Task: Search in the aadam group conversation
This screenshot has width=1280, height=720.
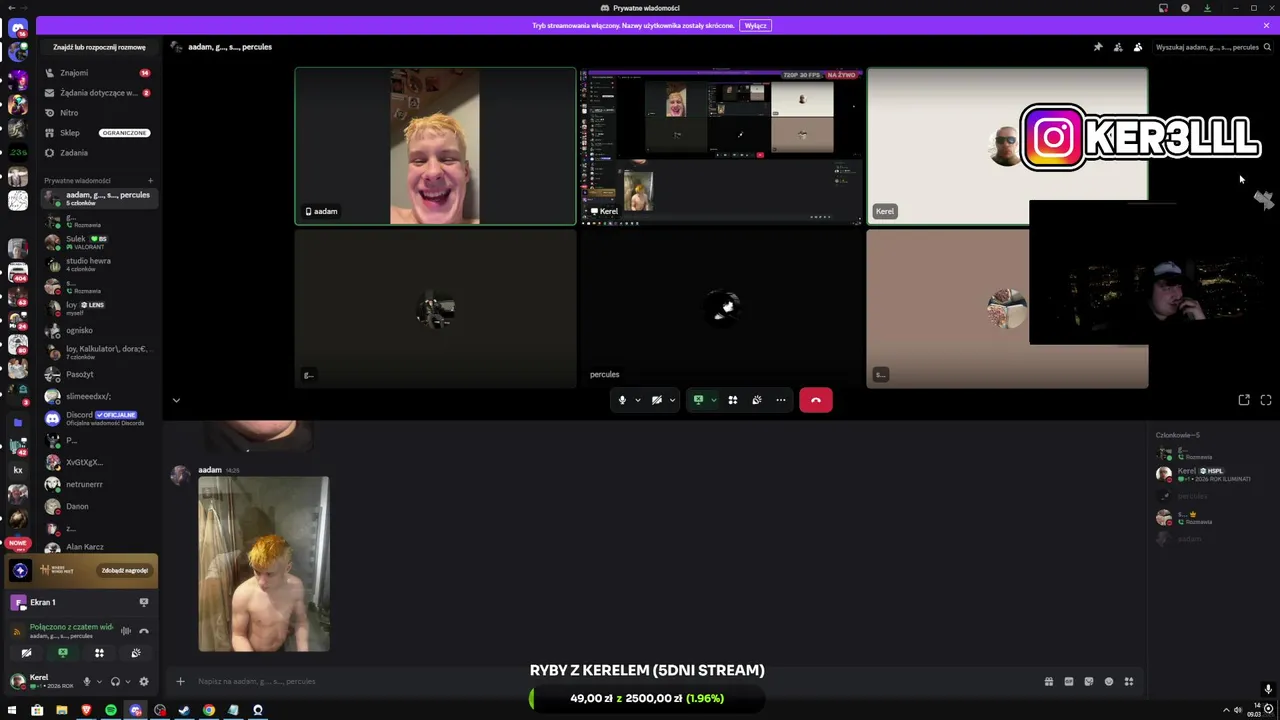Action: [x=1212, y=47]
